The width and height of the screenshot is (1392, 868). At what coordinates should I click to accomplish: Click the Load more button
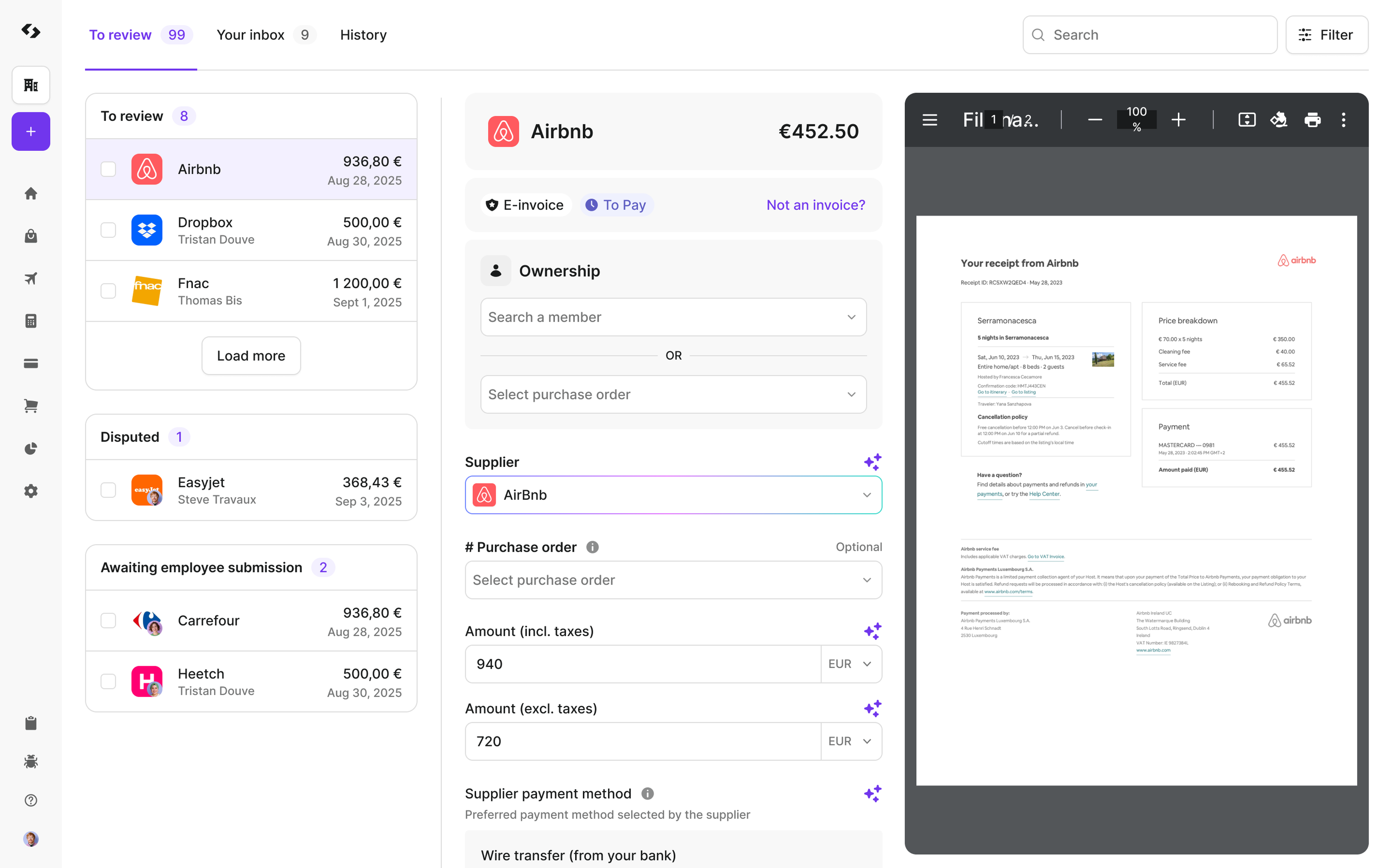pyautogui.click(x=251, y=356)
